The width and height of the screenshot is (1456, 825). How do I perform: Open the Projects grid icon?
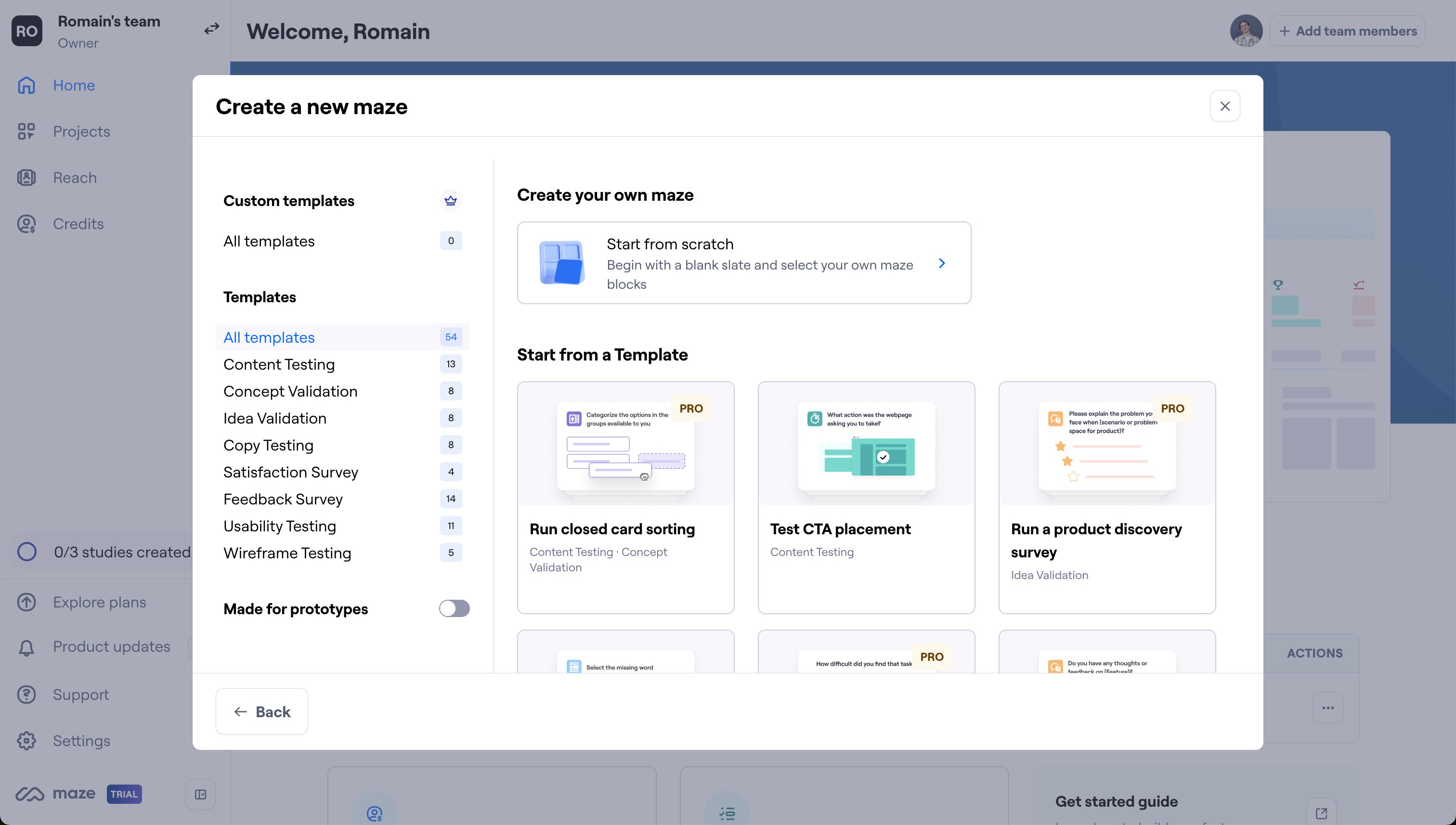[26, 131]
